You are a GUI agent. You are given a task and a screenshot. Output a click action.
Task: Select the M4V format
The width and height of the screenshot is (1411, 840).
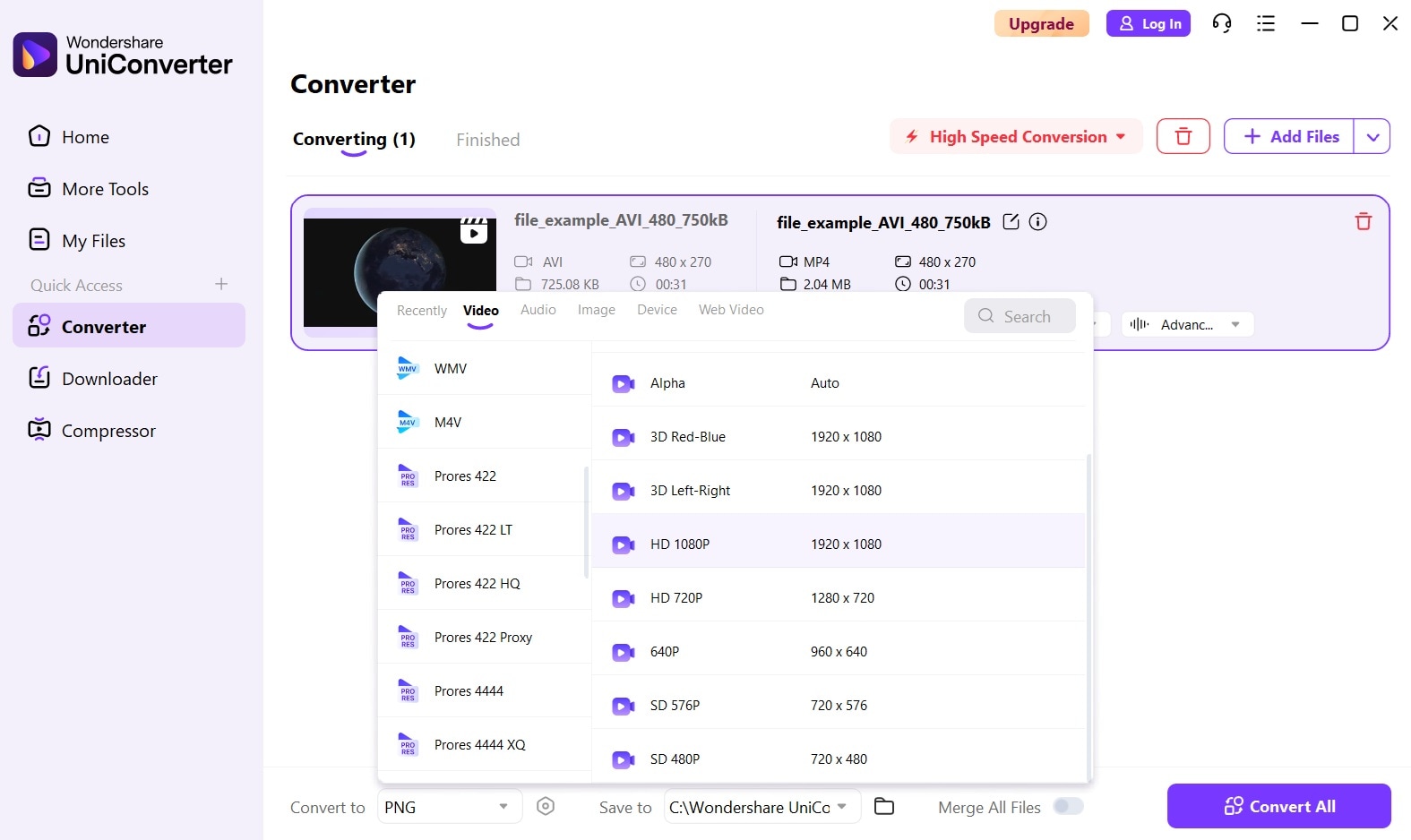tap(484, 422)
